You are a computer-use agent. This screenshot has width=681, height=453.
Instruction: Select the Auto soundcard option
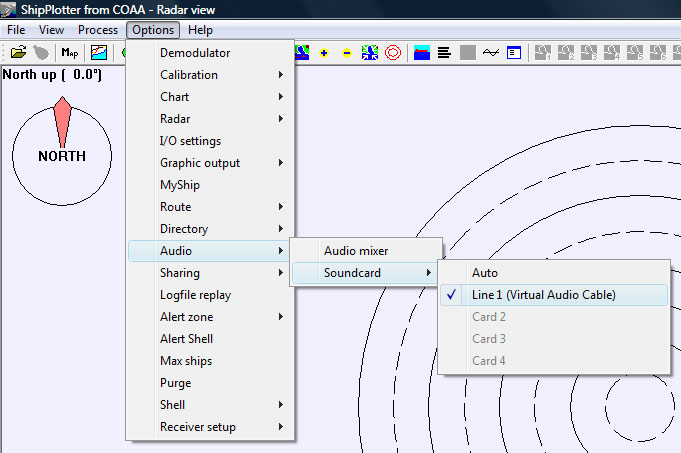554,273
